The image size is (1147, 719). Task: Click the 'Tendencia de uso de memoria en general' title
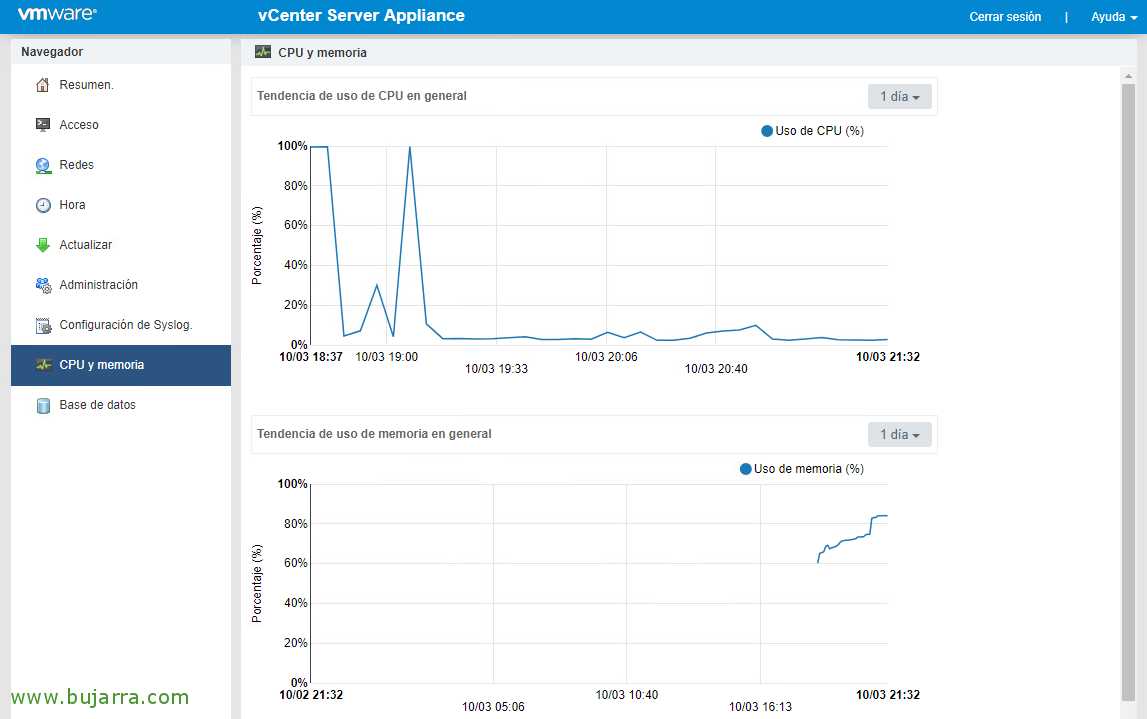point(374,434)
